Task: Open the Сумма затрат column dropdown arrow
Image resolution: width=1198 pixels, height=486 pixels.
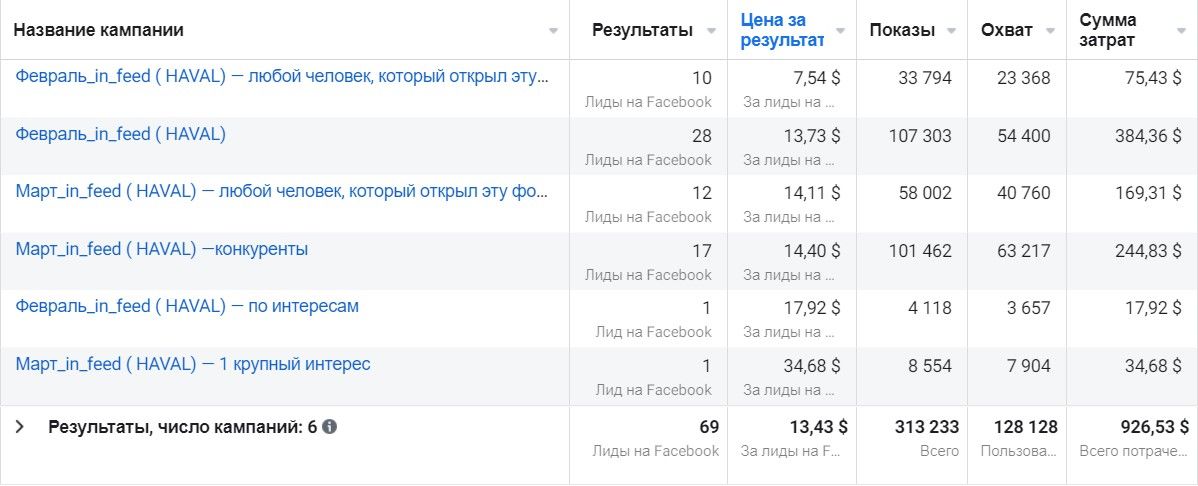Action: [1182, 31]
